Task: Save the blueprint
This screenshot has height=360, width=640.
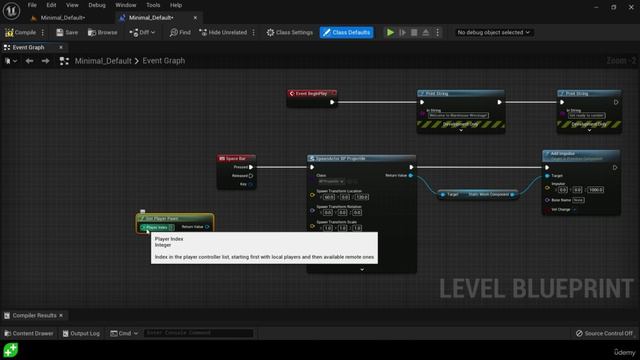Action: point(67,32)
